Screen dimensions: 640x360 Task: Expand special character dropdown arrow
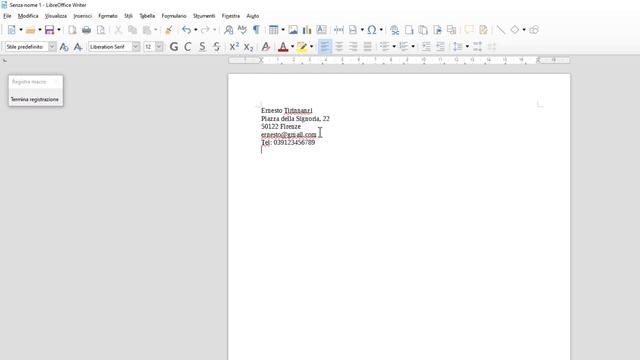381,30
